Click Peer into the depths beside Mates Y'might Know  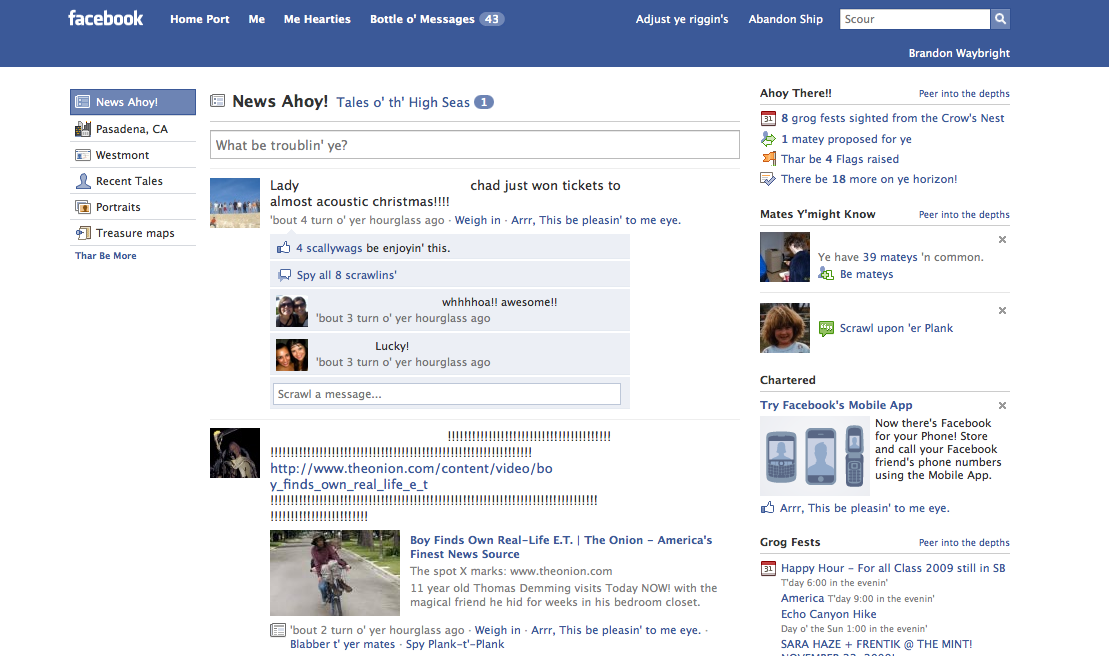(x=964, y=214)
